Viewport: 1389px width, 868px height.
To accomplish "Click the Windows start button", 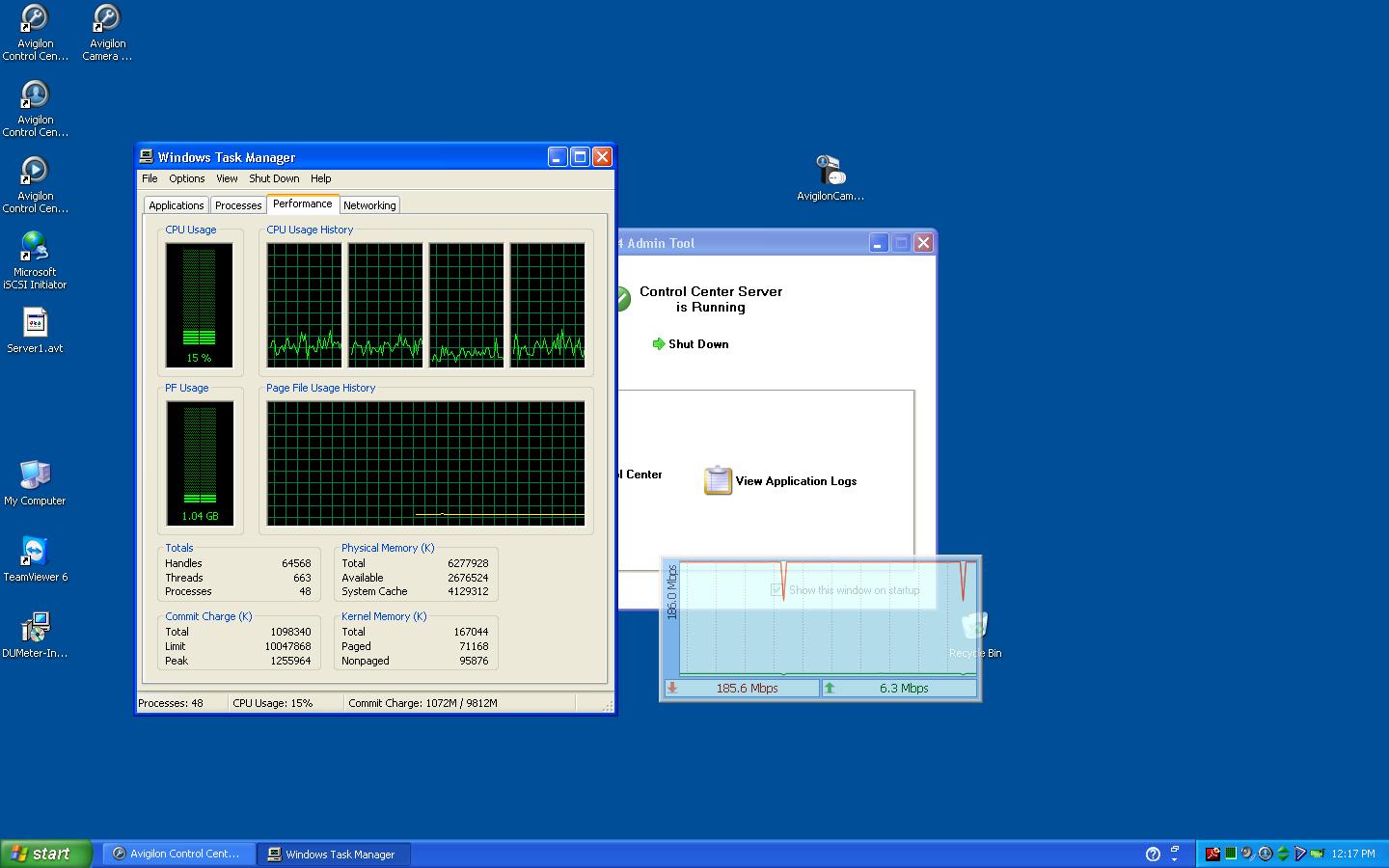I will (45, 854).
